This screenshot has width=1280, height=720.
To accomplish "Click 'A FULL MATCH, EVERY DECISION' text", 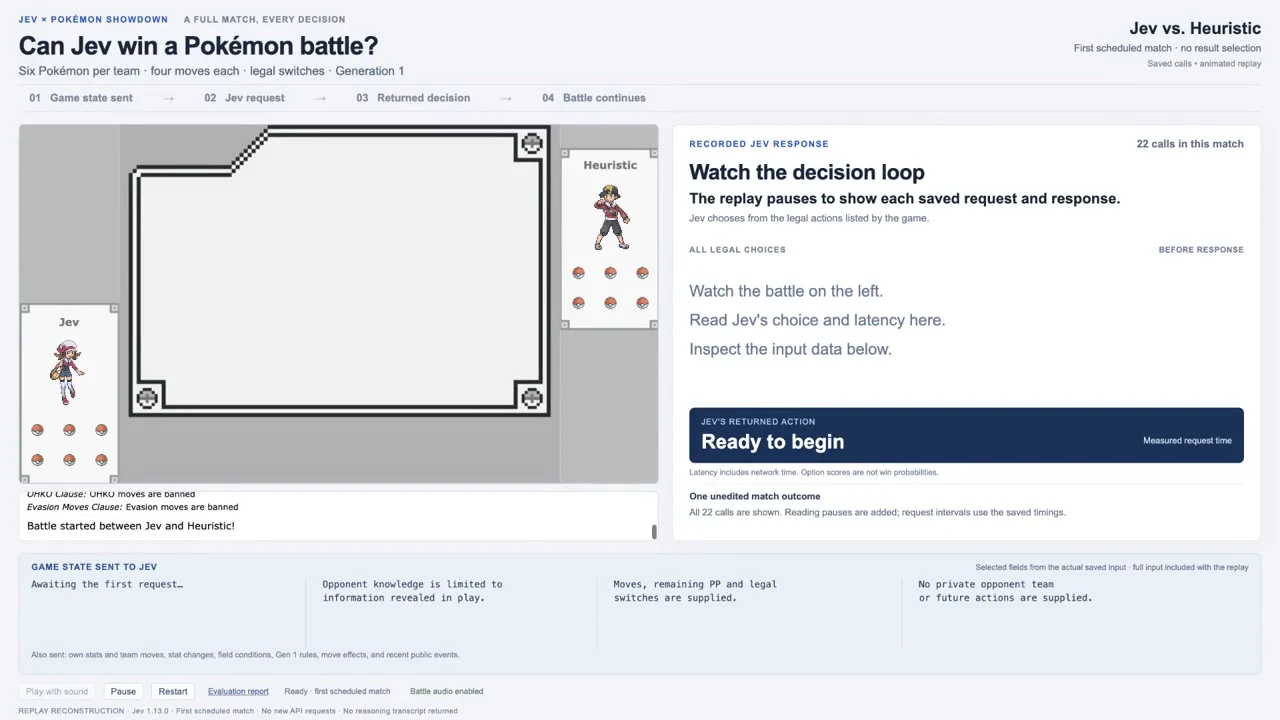I will [x=265, y=19].
